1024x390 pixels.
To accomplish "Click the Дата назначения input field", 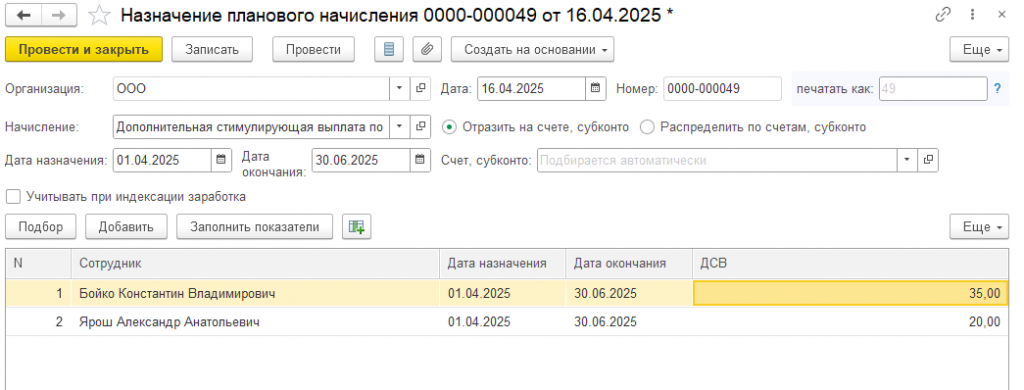I will (162, 160).
